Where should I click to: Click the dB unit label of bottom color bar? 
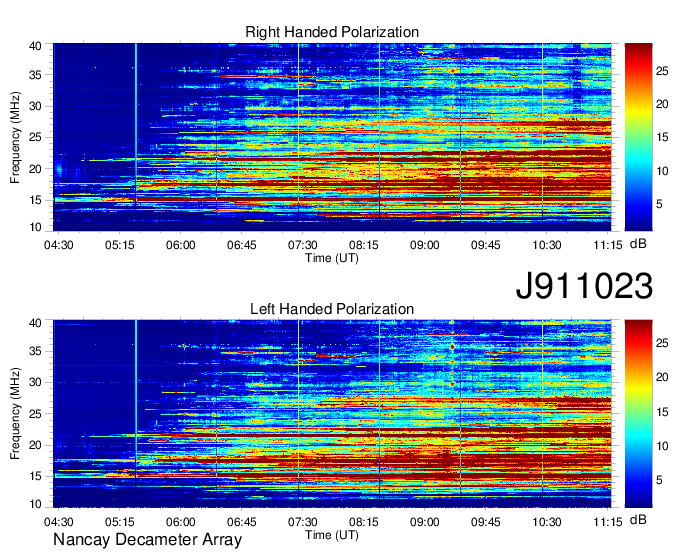tap(638, 519)
